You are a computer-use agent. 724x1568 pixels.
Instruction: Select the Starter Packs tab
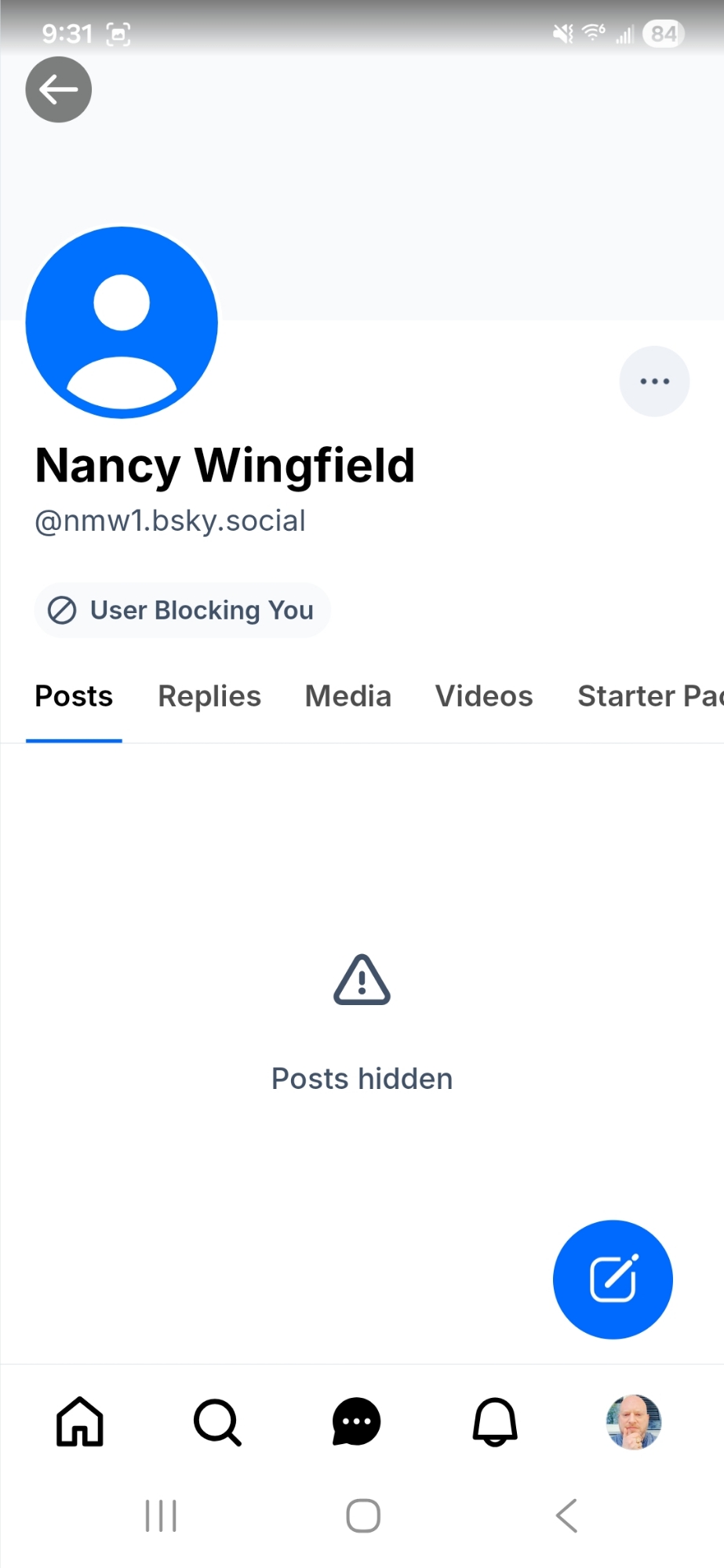[x=649, y=696]
